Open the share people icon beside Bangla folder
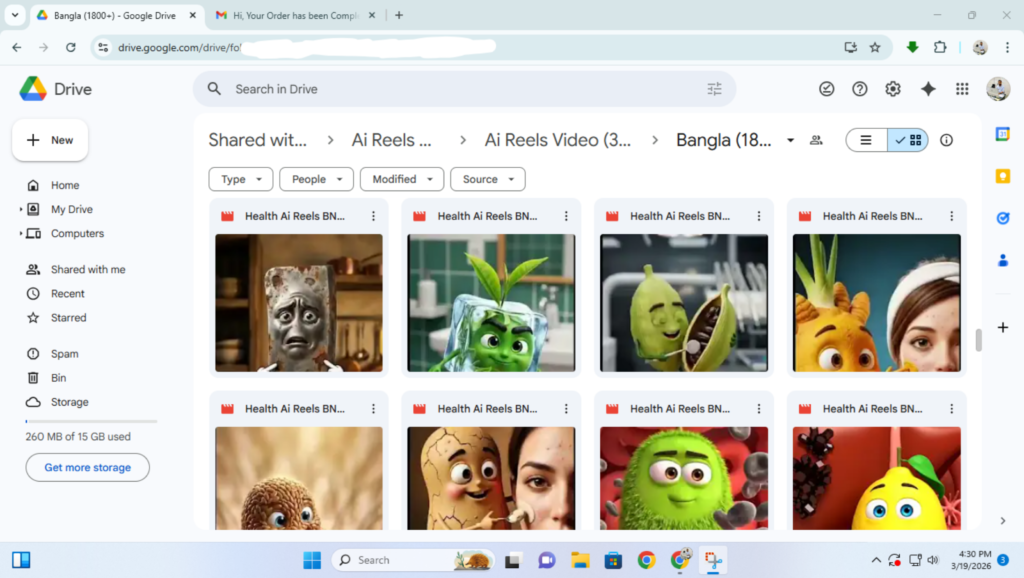This screenshot has height=578, width=1024. point(816,140)
